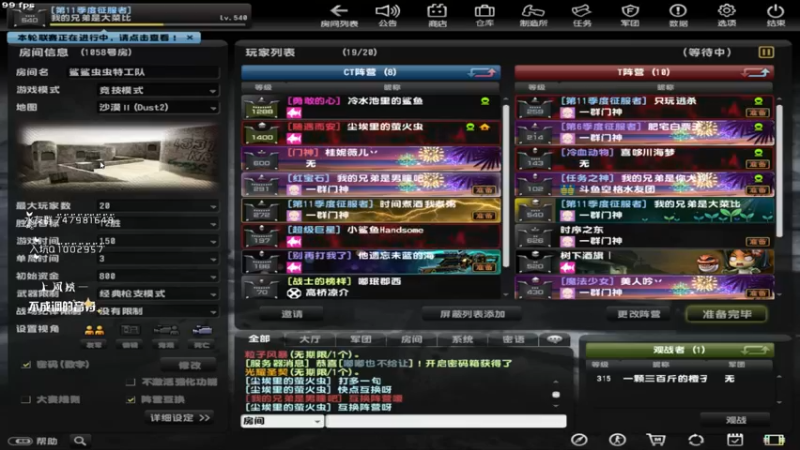This screenshot has width=800, height=450.
Task: Select player row 冷水池里的鲨鱼 in CT list
Action: [x=371, y=107]
